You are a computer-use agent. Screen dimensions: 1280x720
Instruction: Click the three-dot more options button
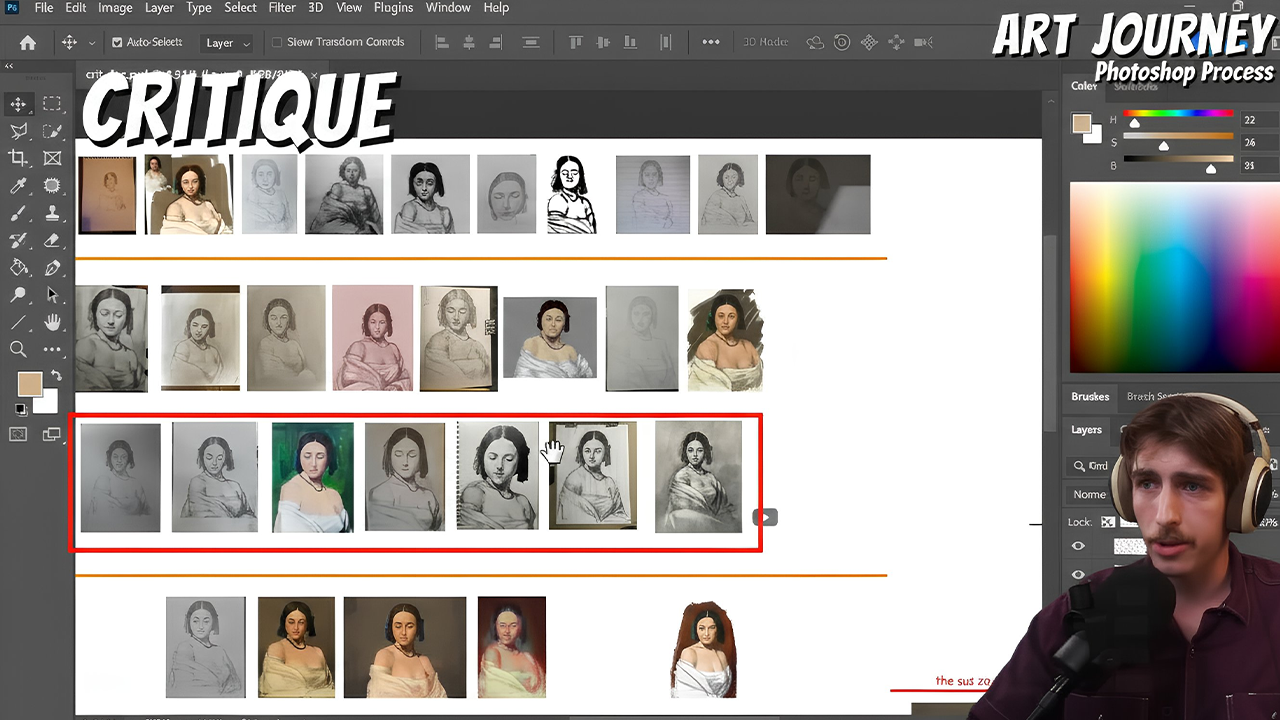(711, 42)
